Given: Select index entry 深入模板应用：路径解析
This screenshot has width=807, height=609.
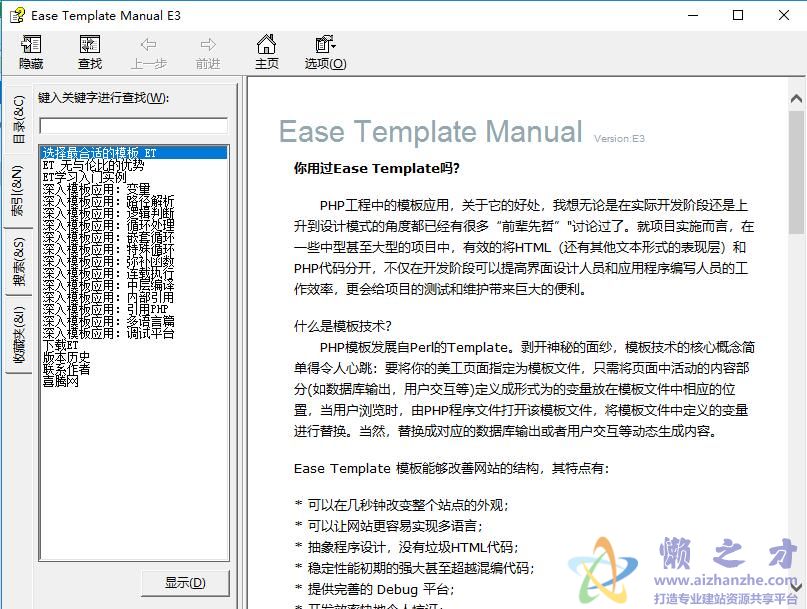Looking at the screenshot, I should pos(108,201).
